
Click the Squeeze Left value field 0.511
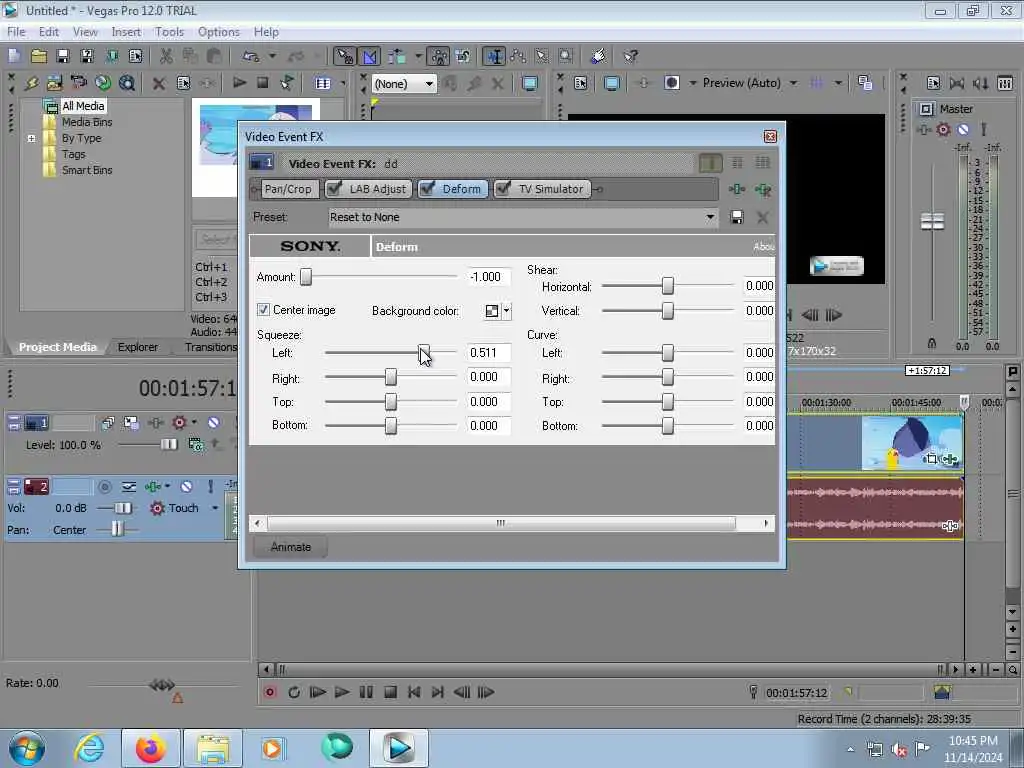(x=488, y=353)
